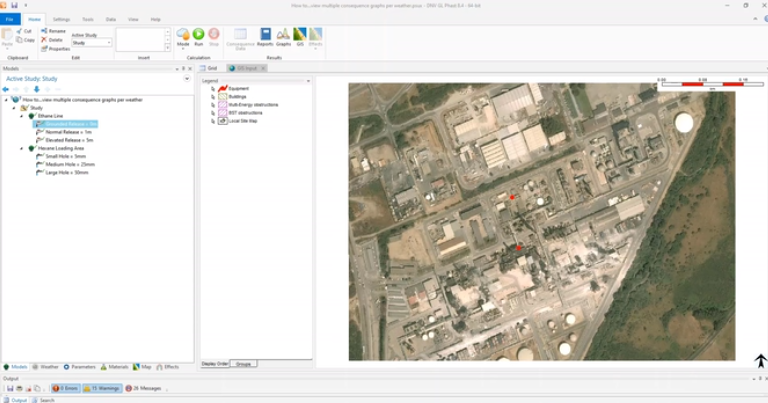This screenshot has height=403, width=768.
Task: Close the GIS Input tab
Action: pos(263,68)
